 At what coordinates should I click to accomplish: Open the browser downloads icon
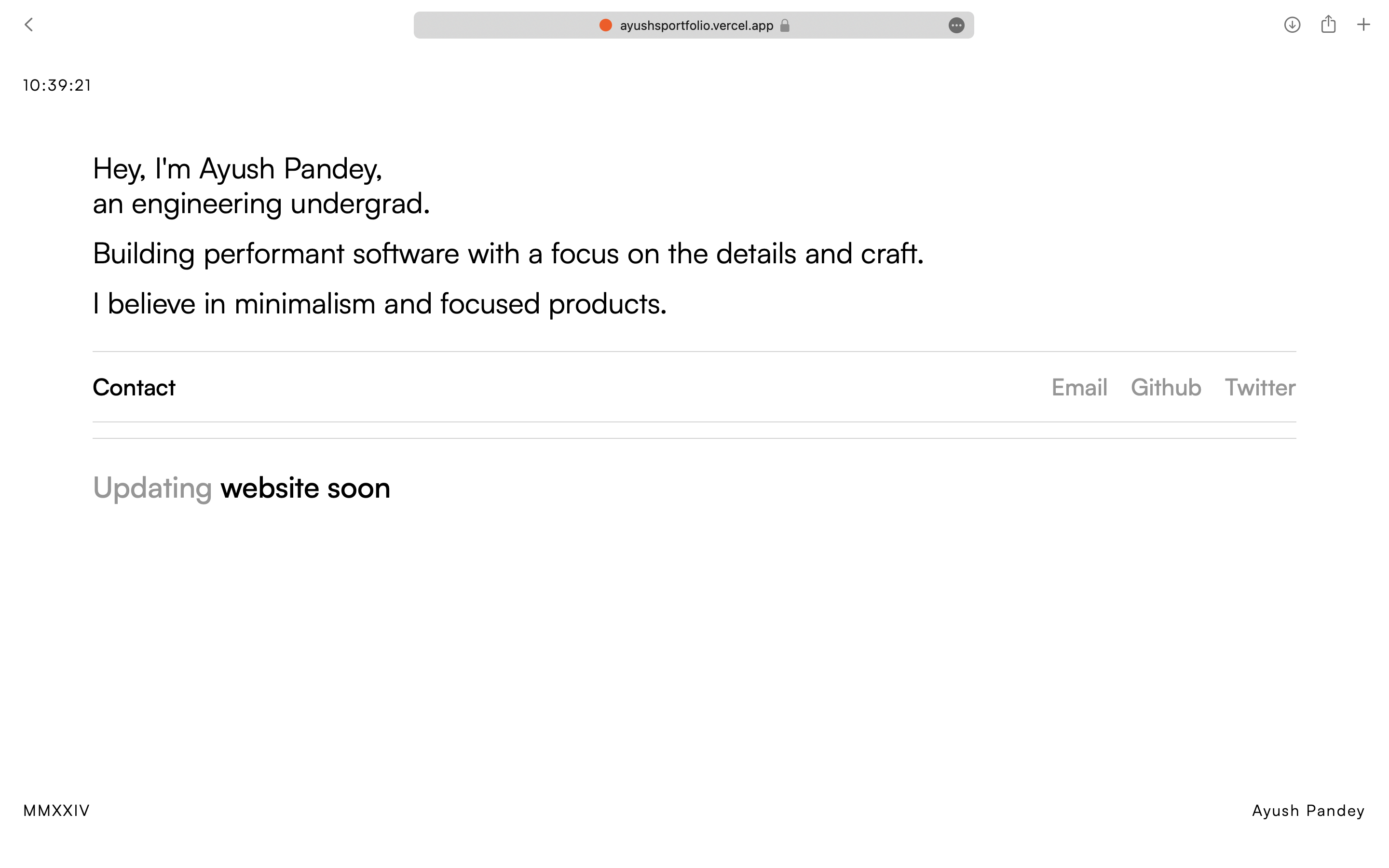click(1292, 25)
